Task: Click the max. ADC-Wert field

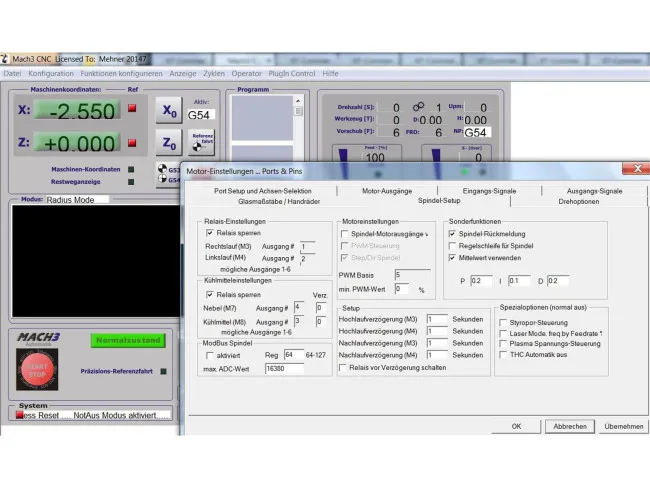Action: tap(284, 369)
